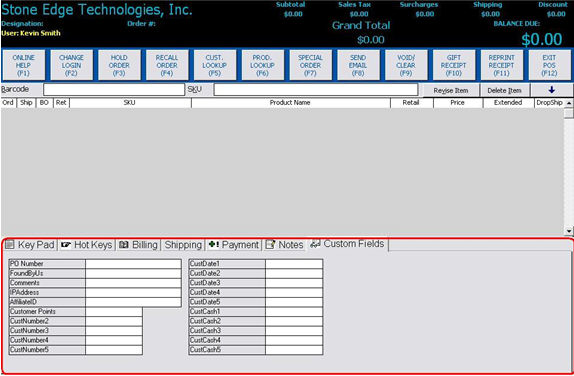The height and width of the screenshot is (376, 574).
Task: Click the CustCash4 value field
Action: click(294, 340)
